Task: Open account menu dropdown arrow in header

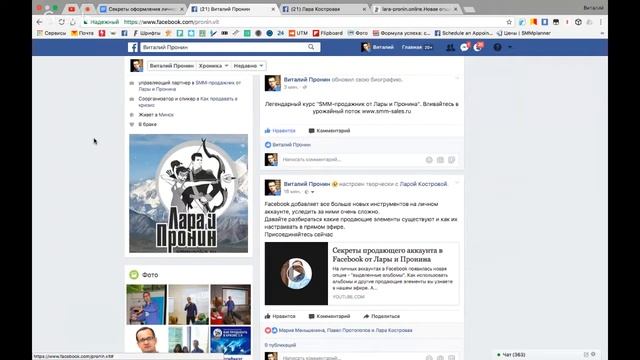Action: pos(510,47)
